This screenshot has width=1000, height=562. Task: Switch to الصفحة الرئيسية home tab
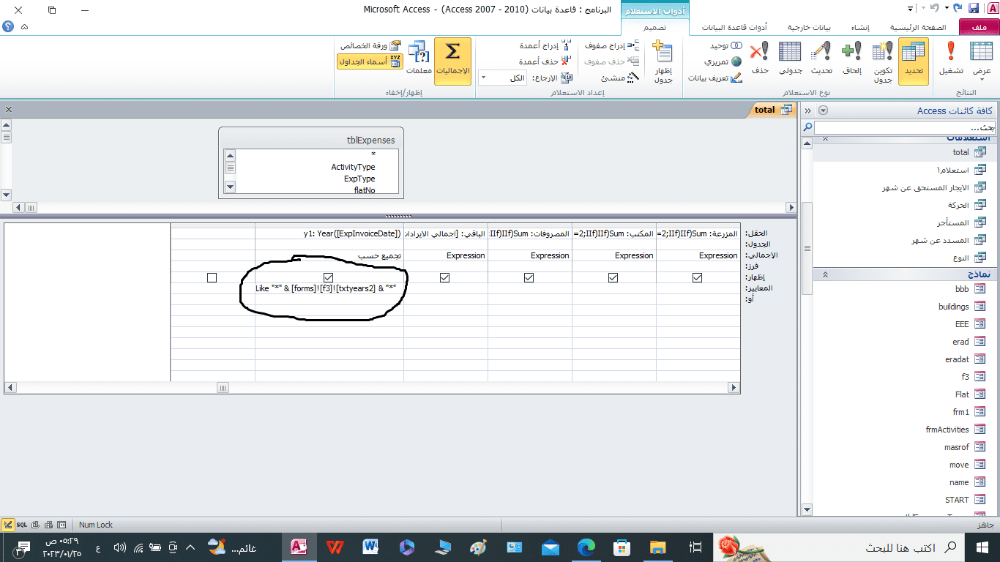click(x=918, y=27)
